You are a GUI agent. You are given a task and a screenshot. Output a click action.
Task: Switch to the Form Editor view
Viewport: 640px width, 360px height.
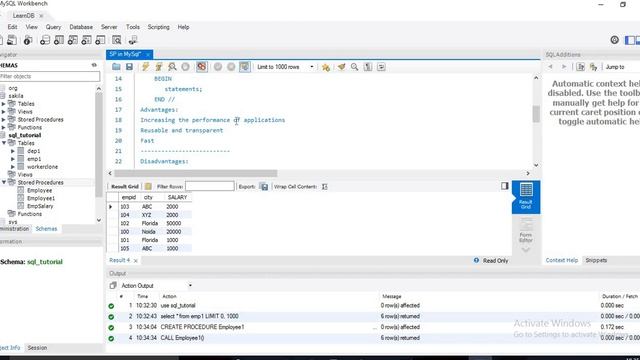pos(526,231)
